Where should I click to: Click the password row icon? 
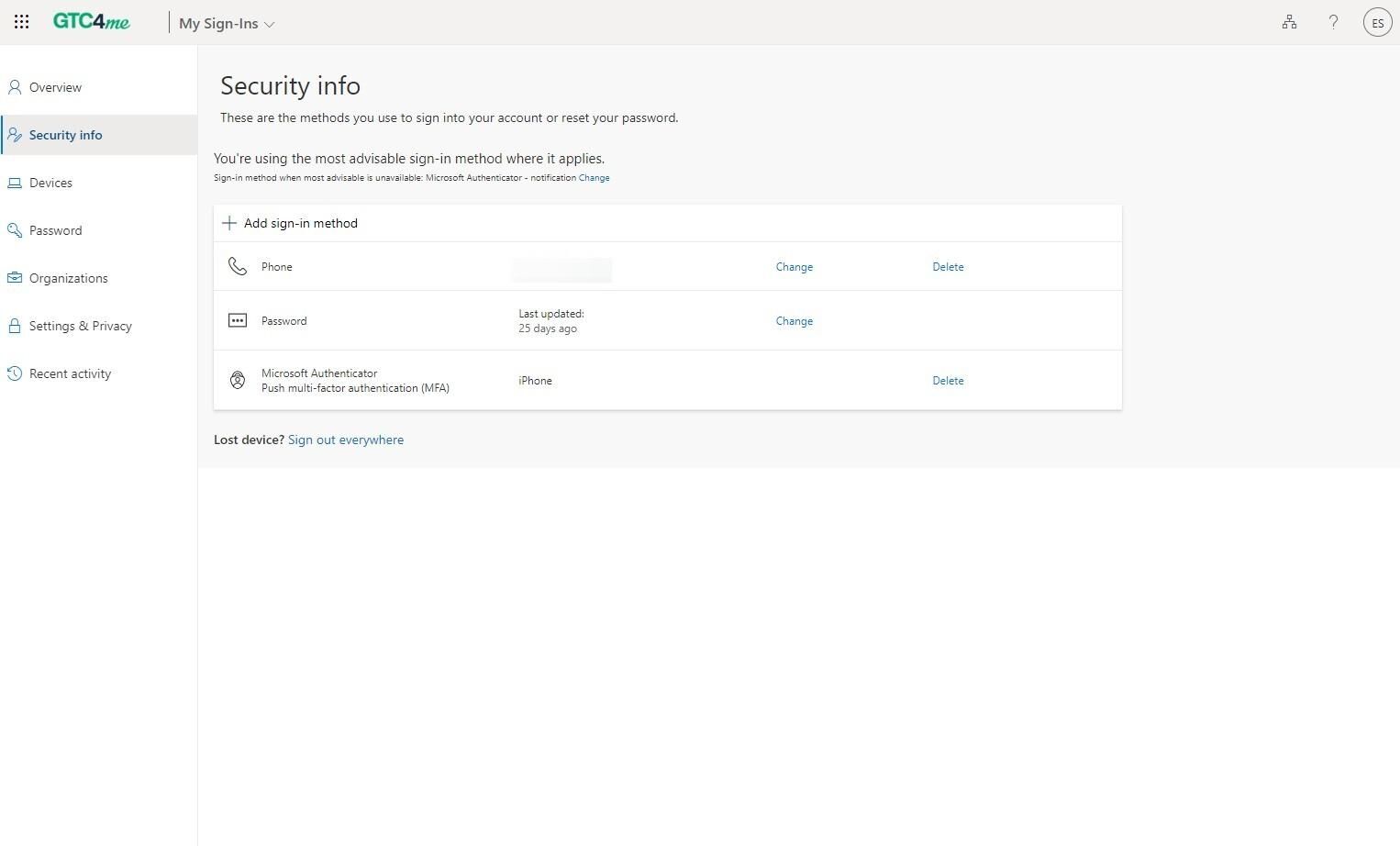(238, 321)
